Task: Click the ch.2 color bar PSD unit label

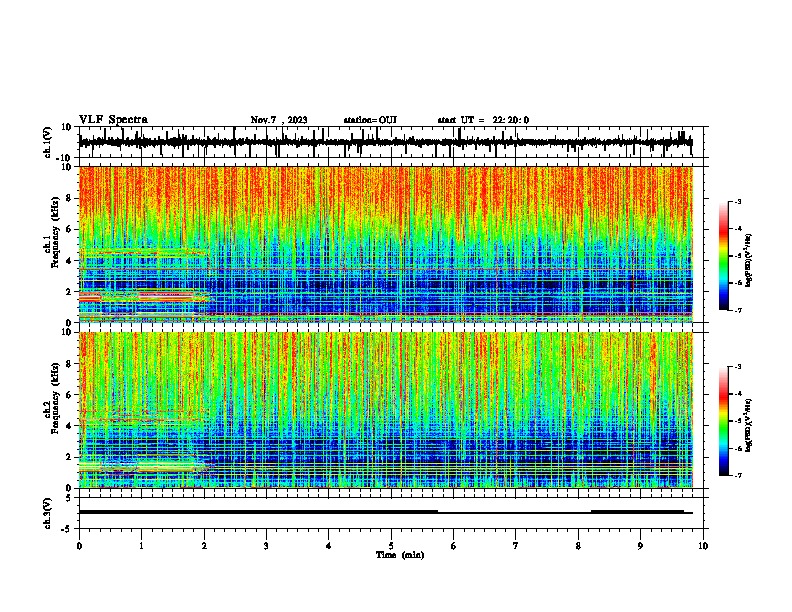Action: pos(748,425)
